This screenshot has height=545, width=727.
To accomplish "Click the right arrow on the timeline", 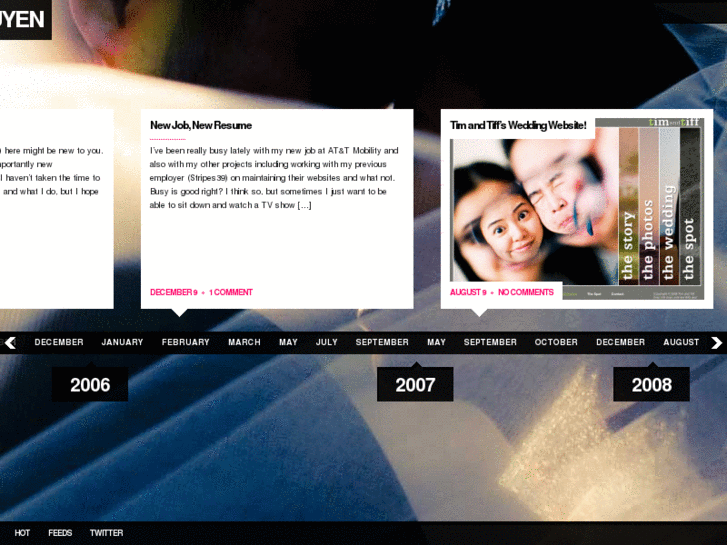I will (x=716, y=343).
